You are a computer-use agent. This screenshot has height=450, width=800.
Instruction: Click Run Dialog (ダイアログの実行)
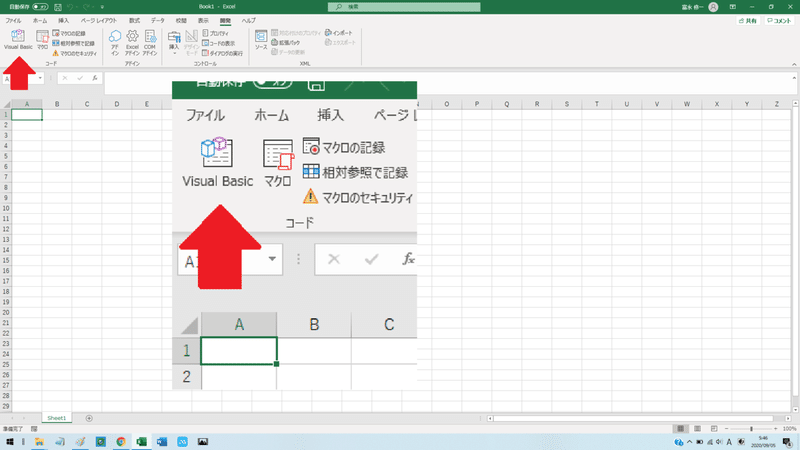(x=222, y=53)
